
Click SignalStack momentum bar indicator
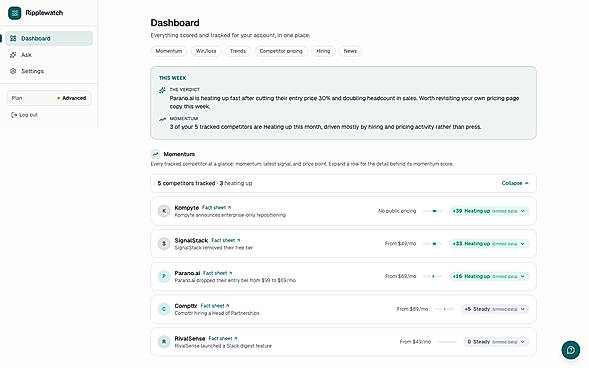tap(432, 244)
